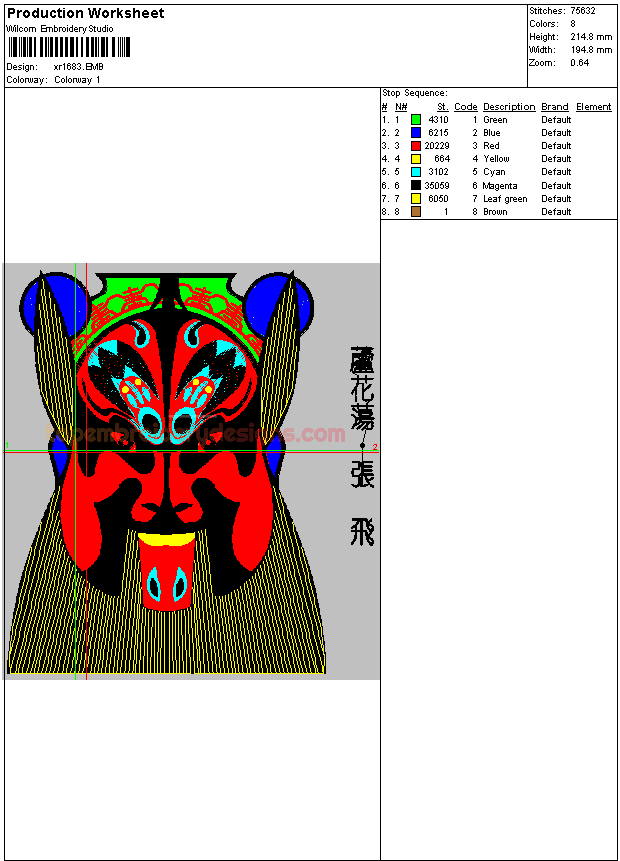Image resolution: width=620 pixels, height=861 pixels.
Task: Click the 'Wilcom Embroidery Studio' text
Action: click(x=60, y=29)
